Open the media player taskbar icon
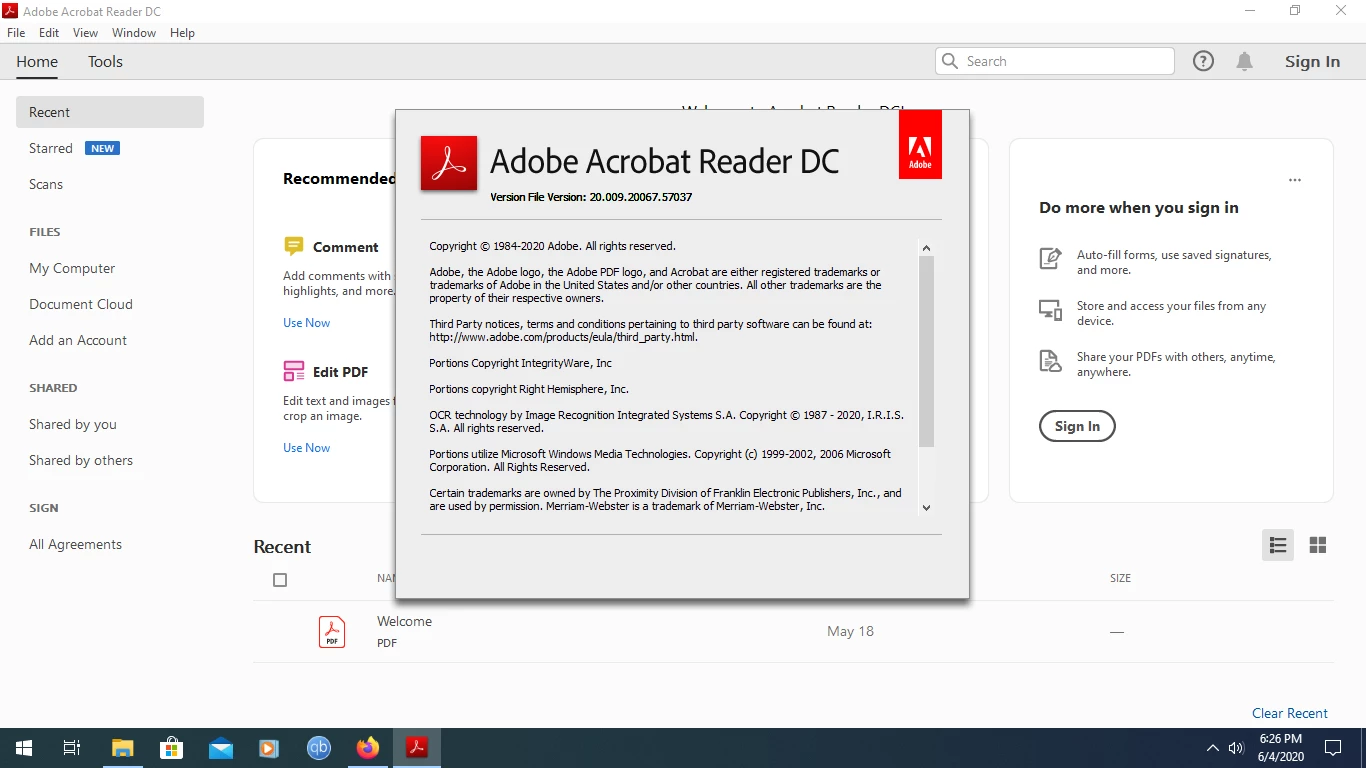 [x=269, y=748]
